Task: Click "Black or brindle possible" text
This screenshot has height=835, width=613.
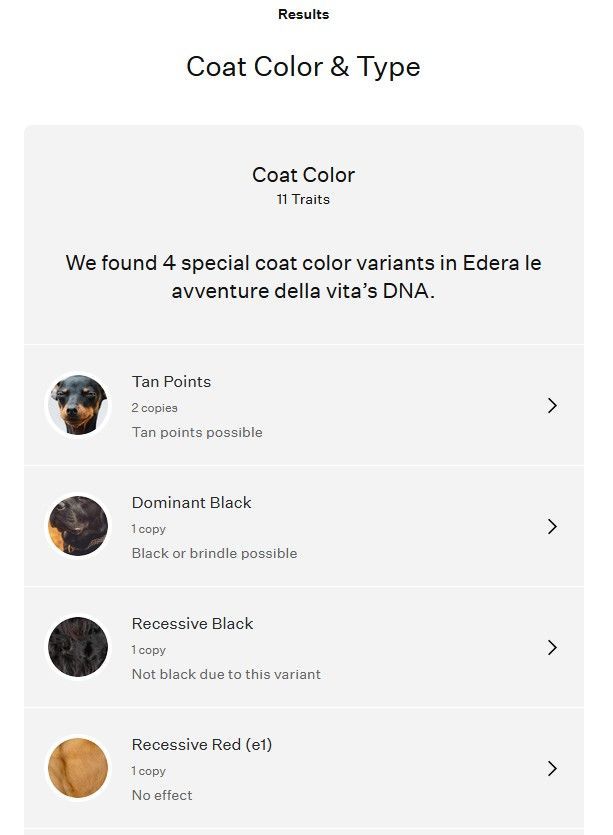Action: coord(214,553)
